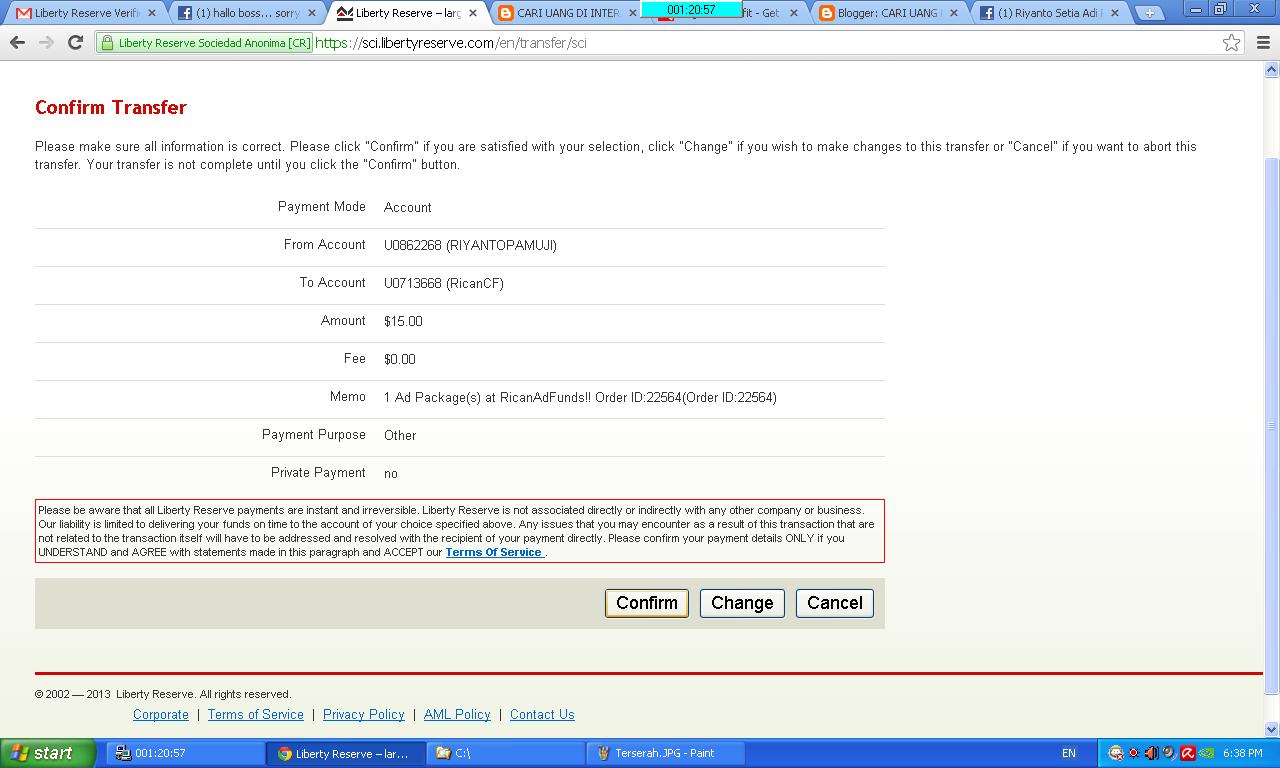Switch to Terserah.JPG - Paint in taskbar
This screenshot has width=1280, height=768.
[x=666, y=753]
